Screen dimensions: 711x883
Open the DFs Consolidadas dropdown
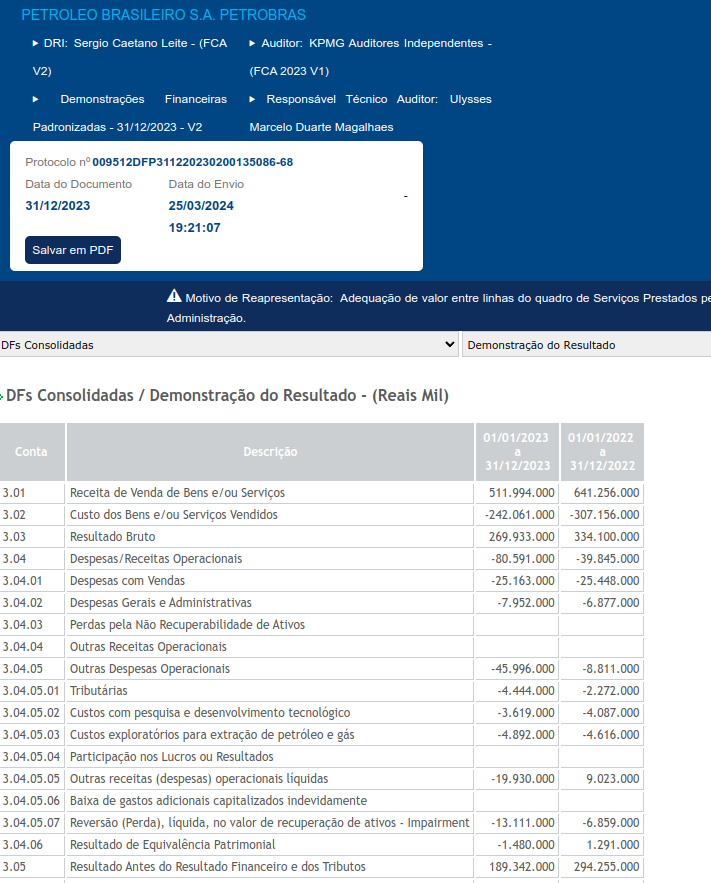[229, 345]
